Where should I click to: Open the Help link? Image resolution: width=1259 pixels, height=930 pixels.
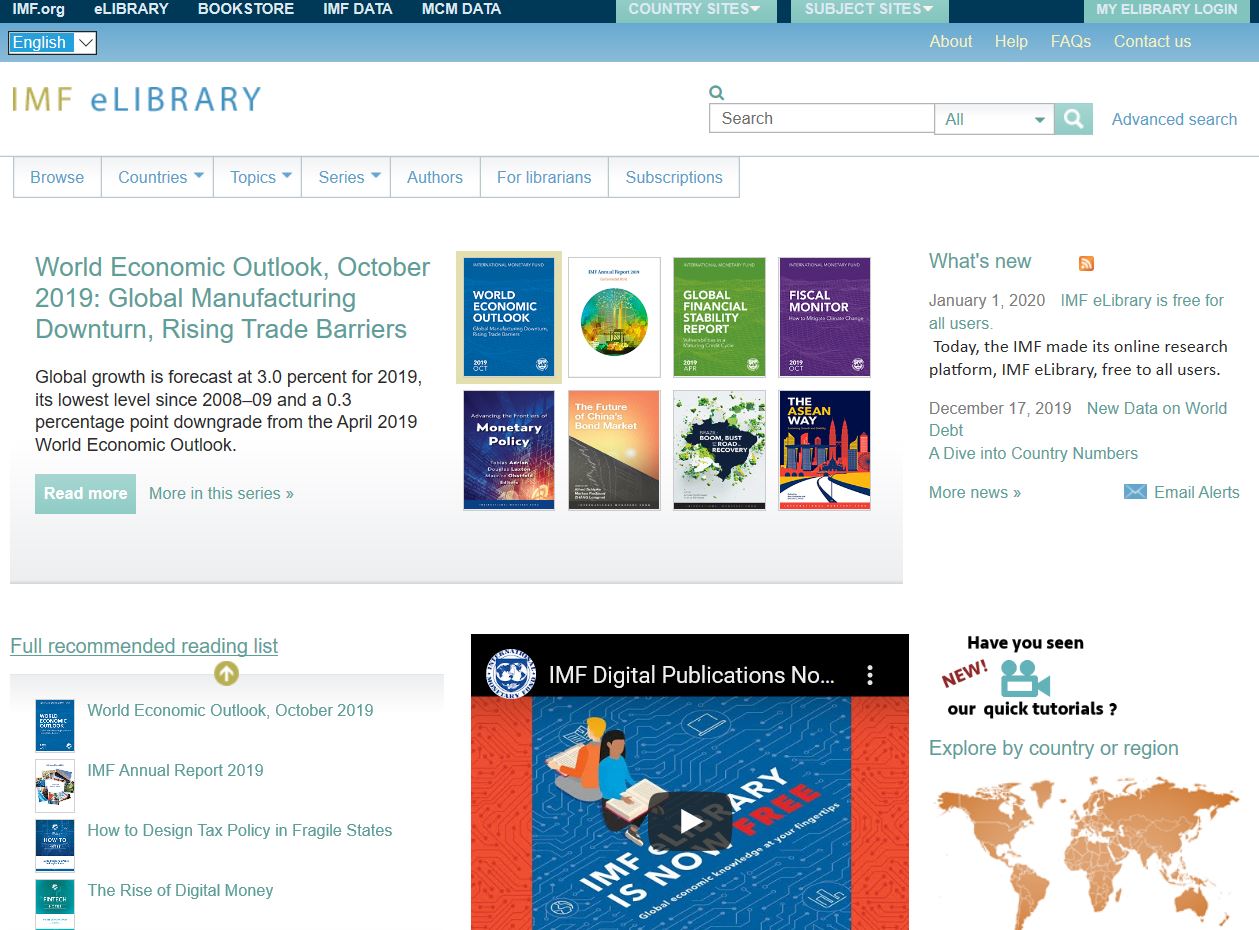click(1011, 41)
